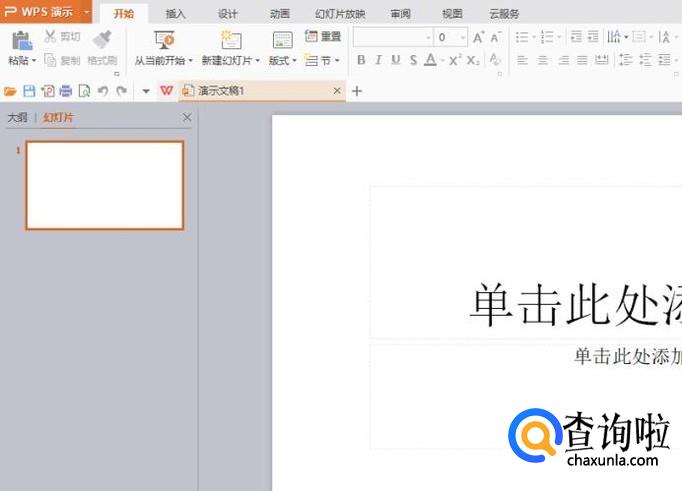Open the text direction dropdown arrow
The height and width of the screenshot is (491, 682).
tap(626, 37)
